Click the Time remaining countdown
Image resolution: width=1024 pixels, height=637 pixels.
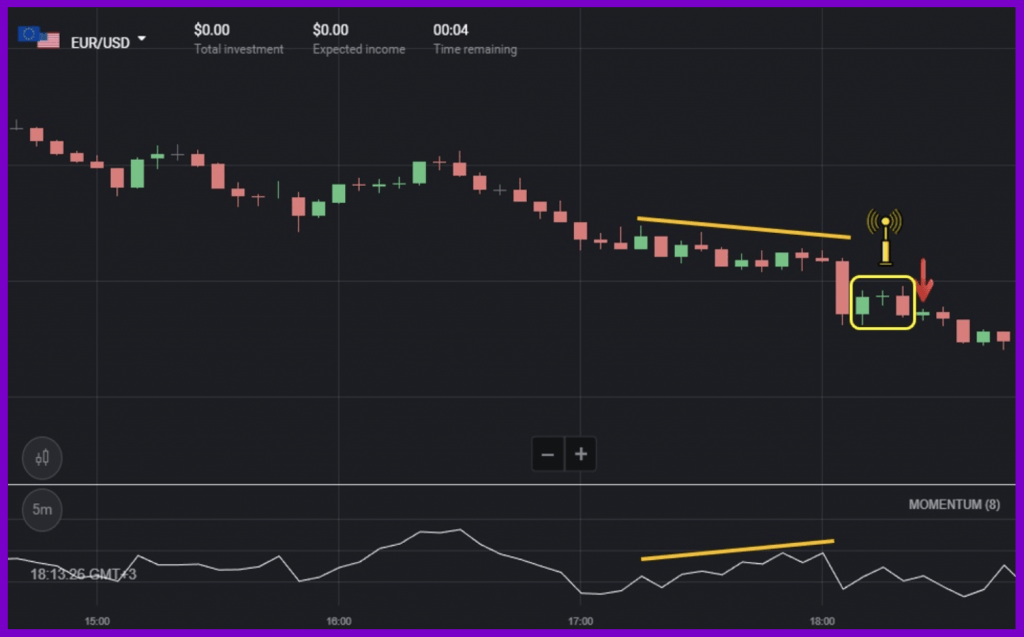(449, 30)
